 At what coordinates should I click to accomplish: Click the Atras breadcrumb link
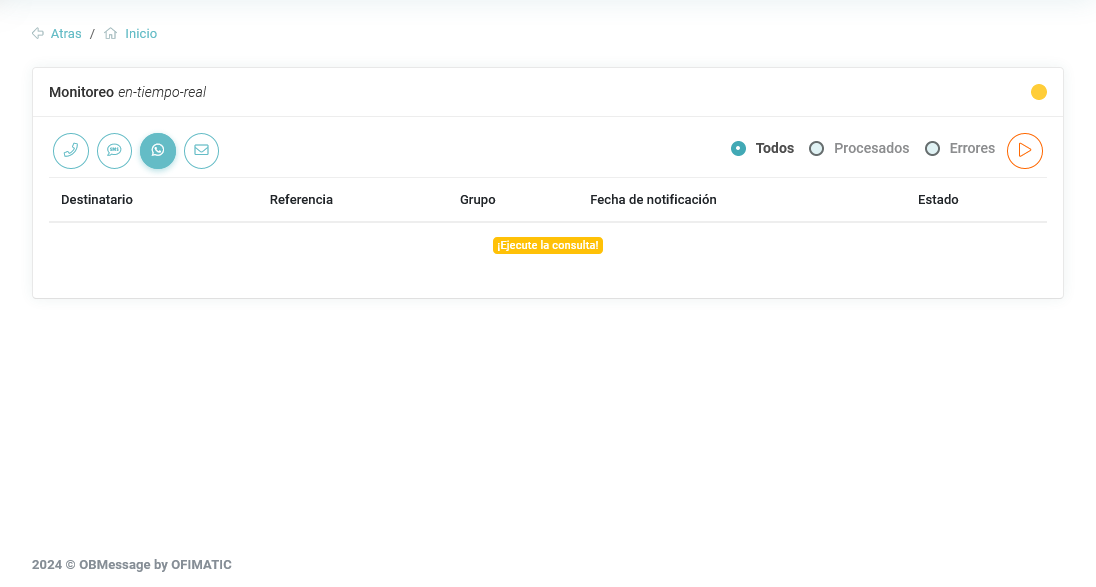pos(66,34)
